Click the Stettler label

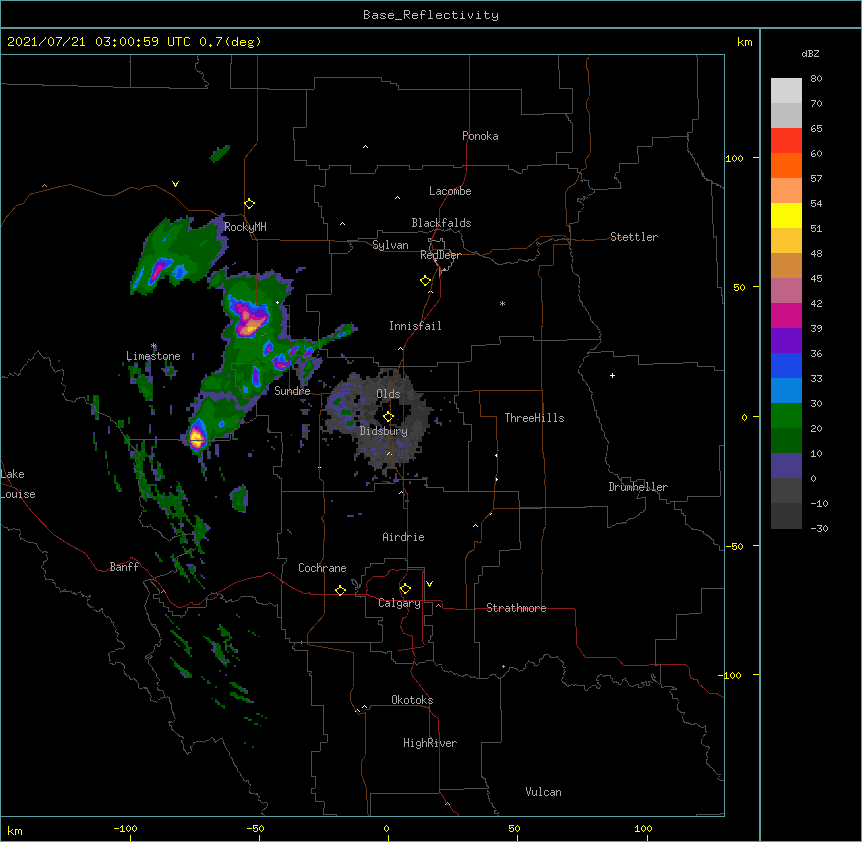pos(634,237)
